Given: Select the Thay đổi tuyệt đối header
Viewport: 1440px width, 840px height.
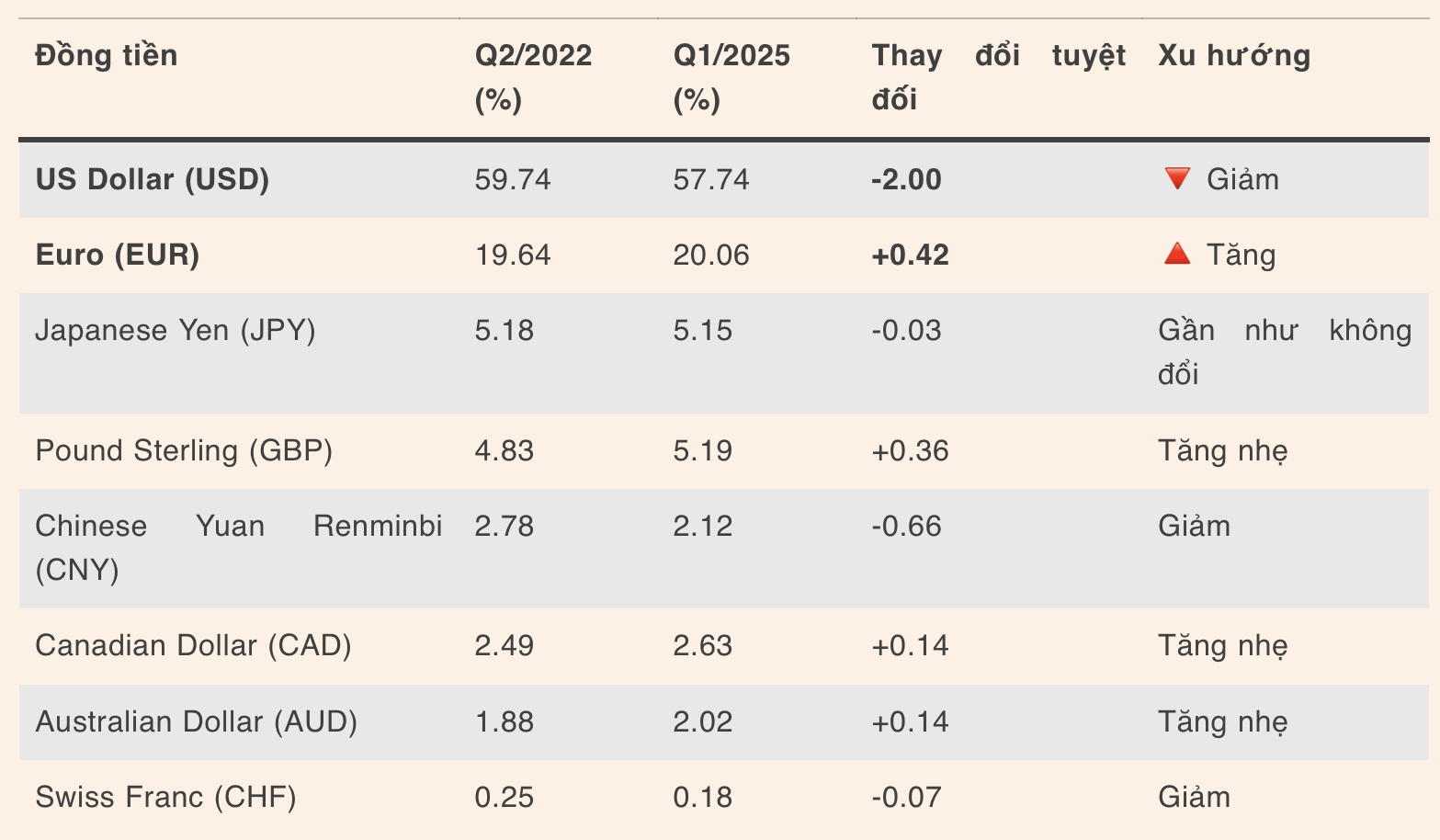Looking at the screenshot, I should coord(998,77).
